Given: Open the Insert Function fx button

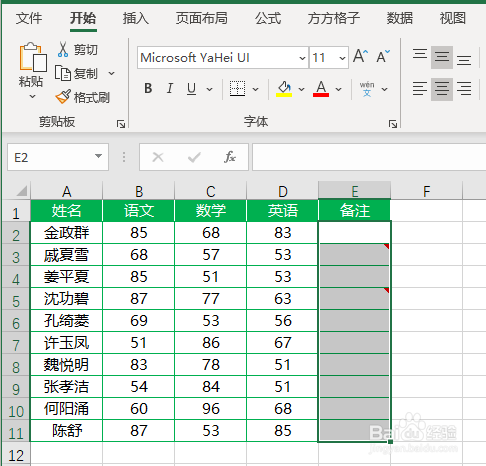Looking at the screenshot, I should point(230,157).
